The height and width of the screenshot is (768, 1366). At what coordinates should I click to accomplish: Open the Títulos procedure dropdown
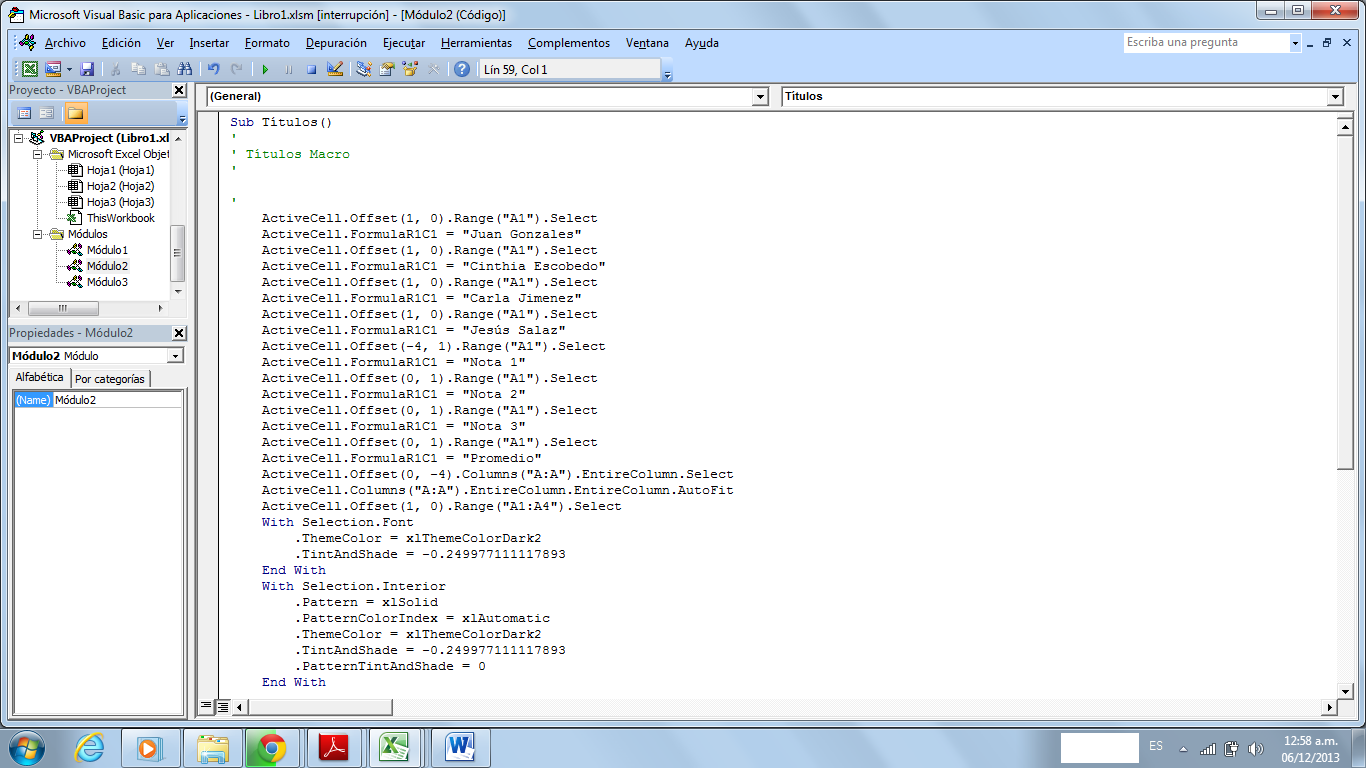pyautogui.click(x=1335, y=97)
